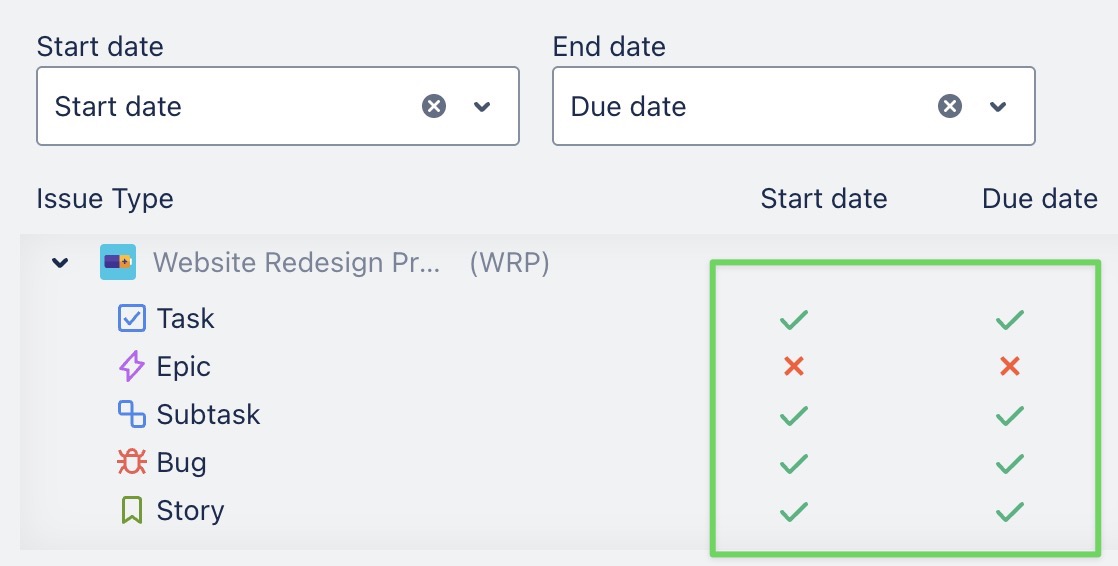Click the Website Redesign project avatar icon

click(118, 263)
